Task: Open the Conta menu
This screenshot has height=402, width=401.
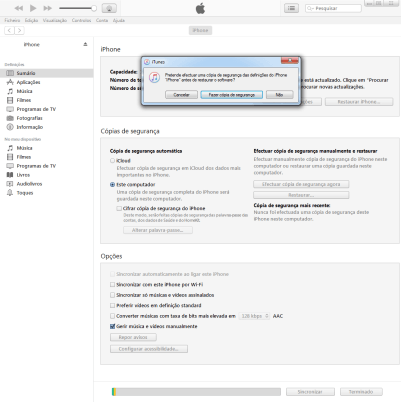Action: tap(102, 20)
